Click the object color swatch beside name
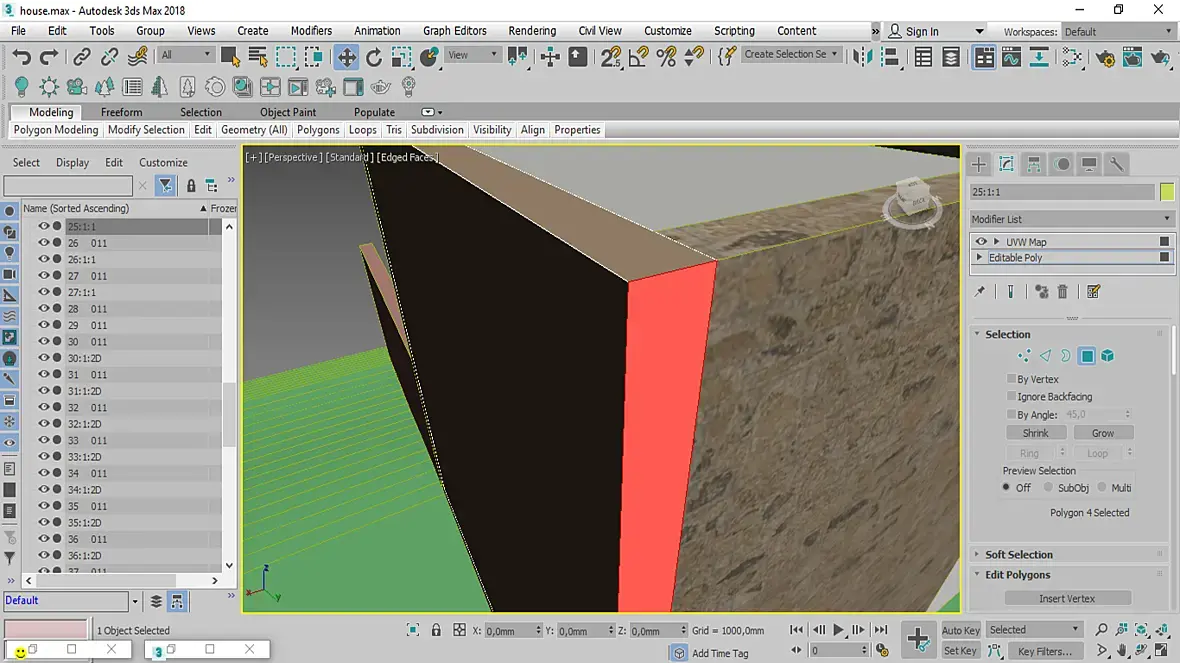This screenshot has height=663, width=1180. click(1167, 191)
